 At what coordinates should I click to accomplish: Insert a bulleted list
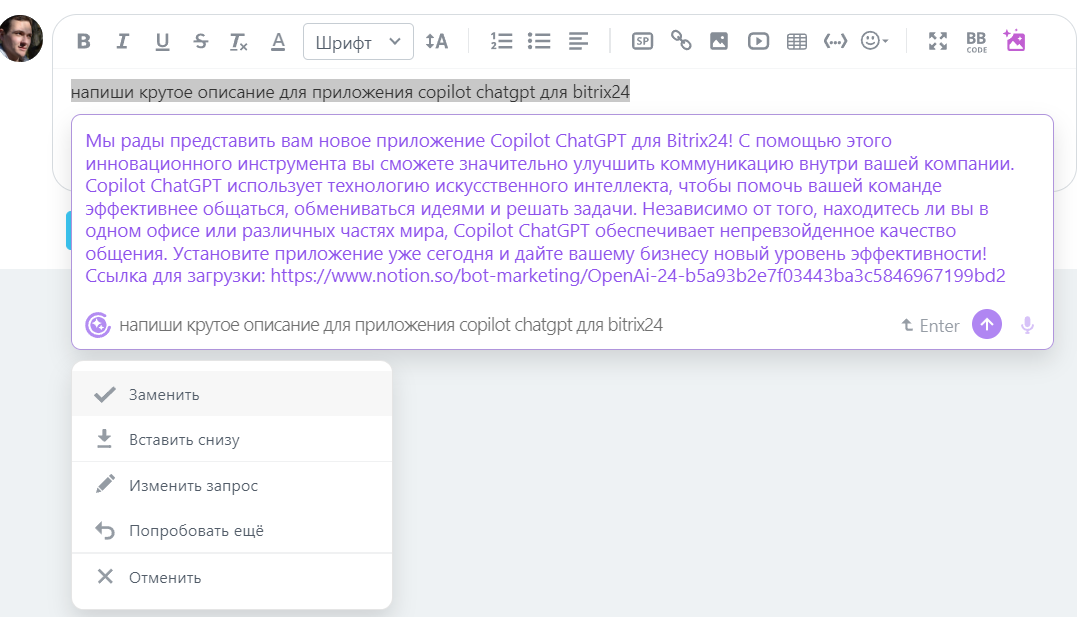540,41
